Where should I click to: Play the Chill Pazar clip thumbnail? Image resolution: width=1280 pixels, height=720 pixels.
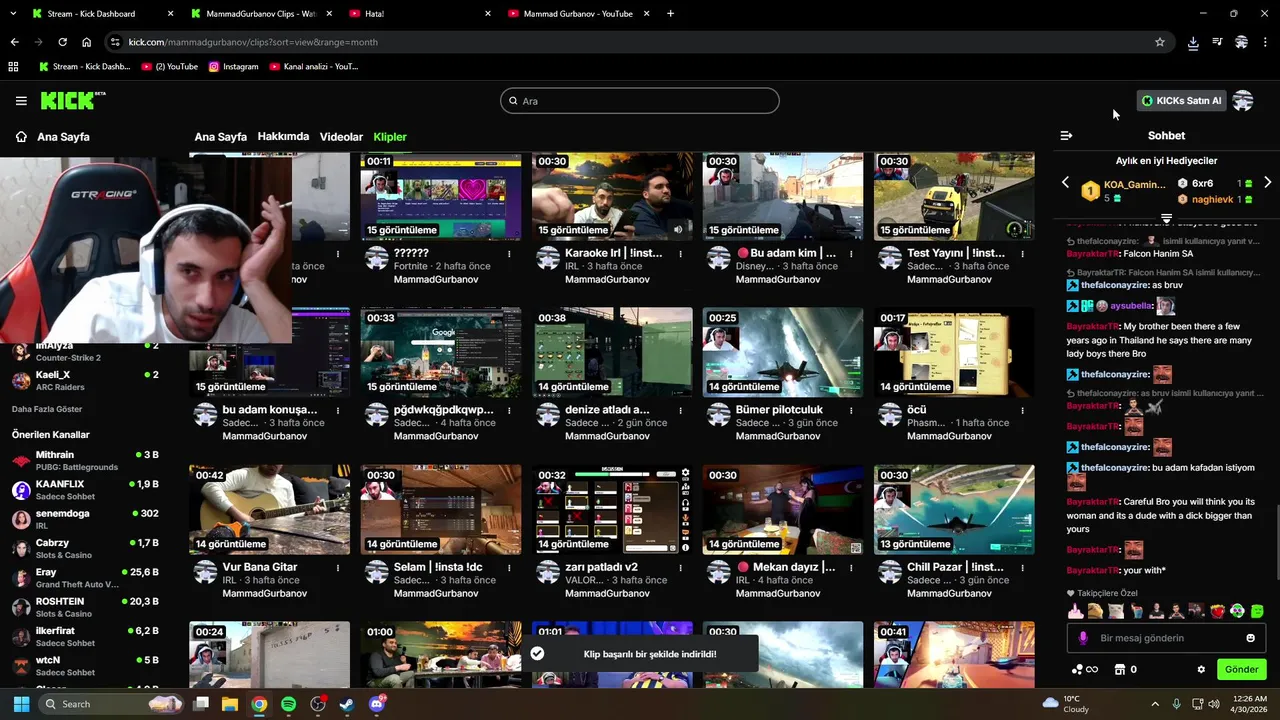click(954, 509)
